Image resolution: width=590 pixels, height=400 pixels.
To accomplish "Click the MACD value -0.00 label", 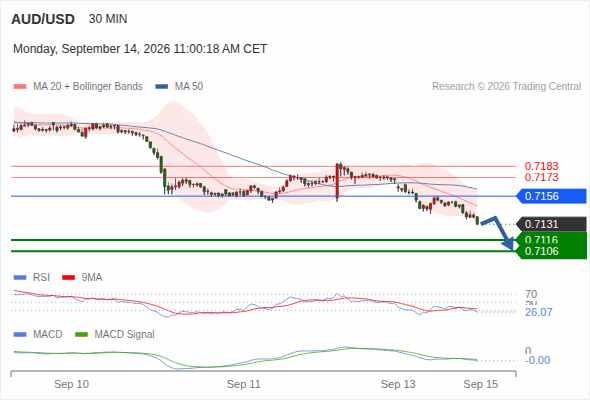I will pyautogui.click(x=537, y=360).
